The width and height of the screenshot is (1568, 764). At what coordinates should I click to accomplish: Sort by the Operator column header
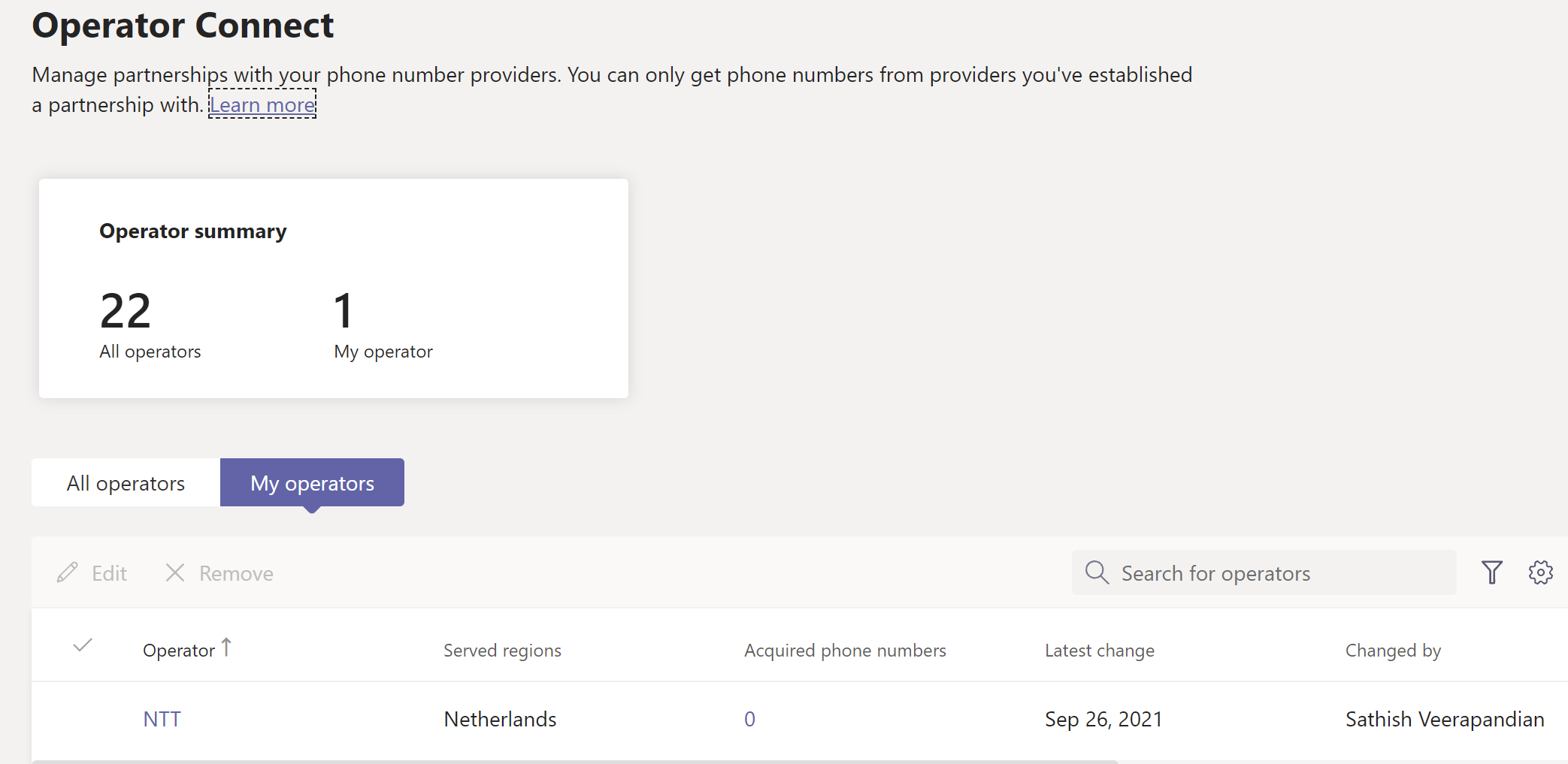[x=179, y=651]
